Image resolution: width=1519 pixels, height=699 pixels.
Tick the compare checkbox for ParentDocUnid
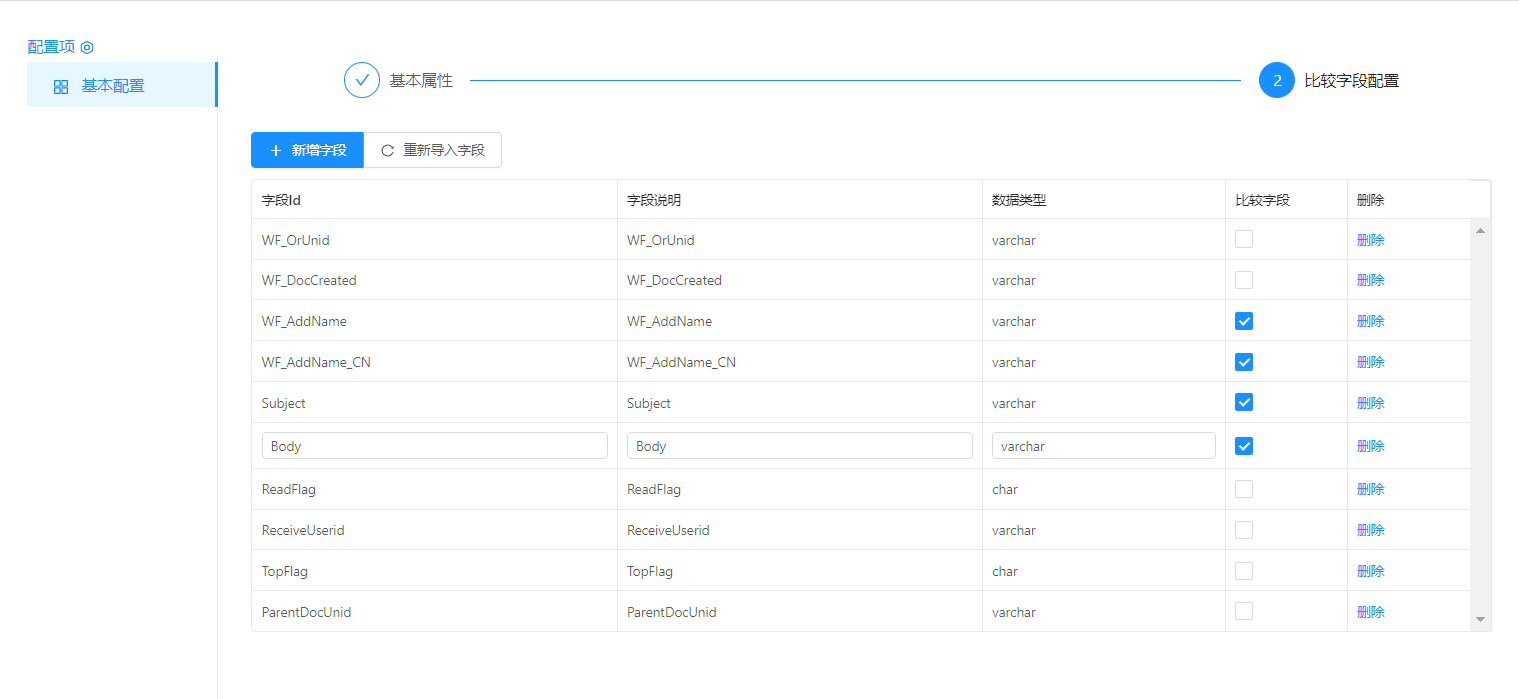pos(1244,611)
